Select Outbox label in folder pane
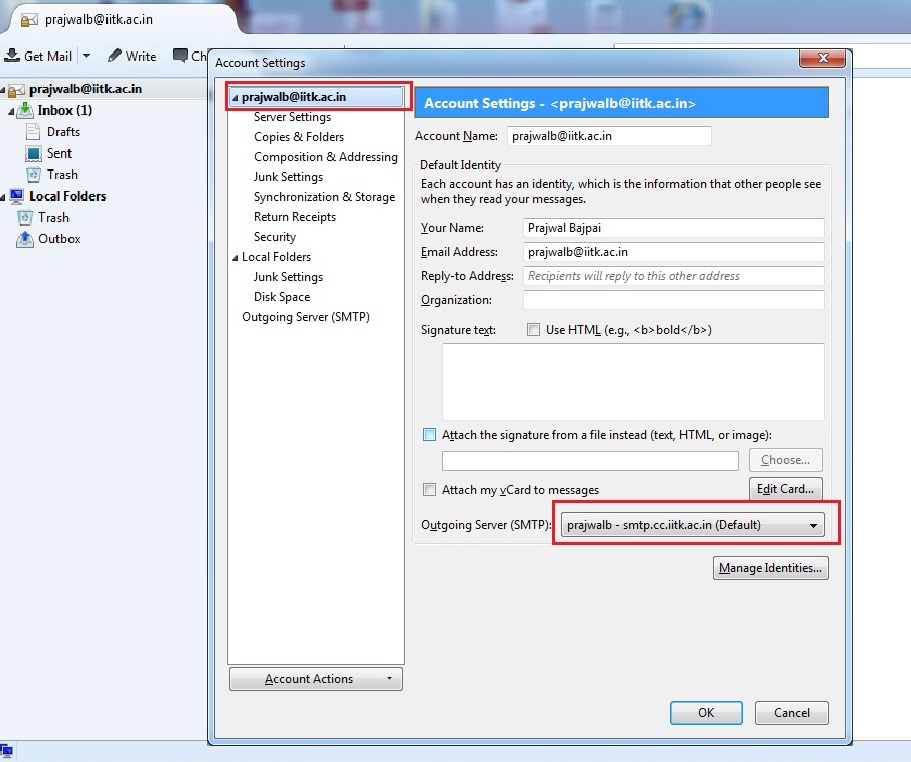This screenshot has width=911, height=762. click(59, 239)
